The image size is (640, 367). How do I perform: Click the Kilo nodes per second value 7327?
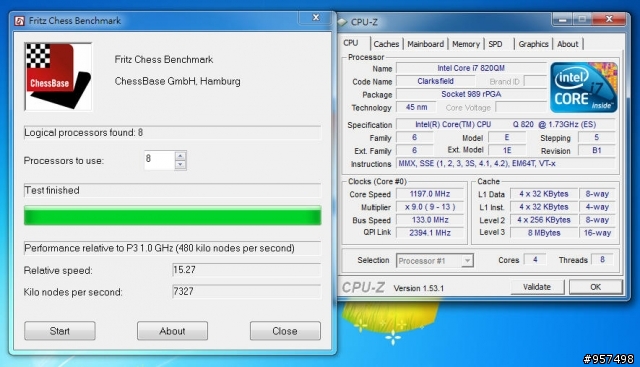(x=247, y=291)
